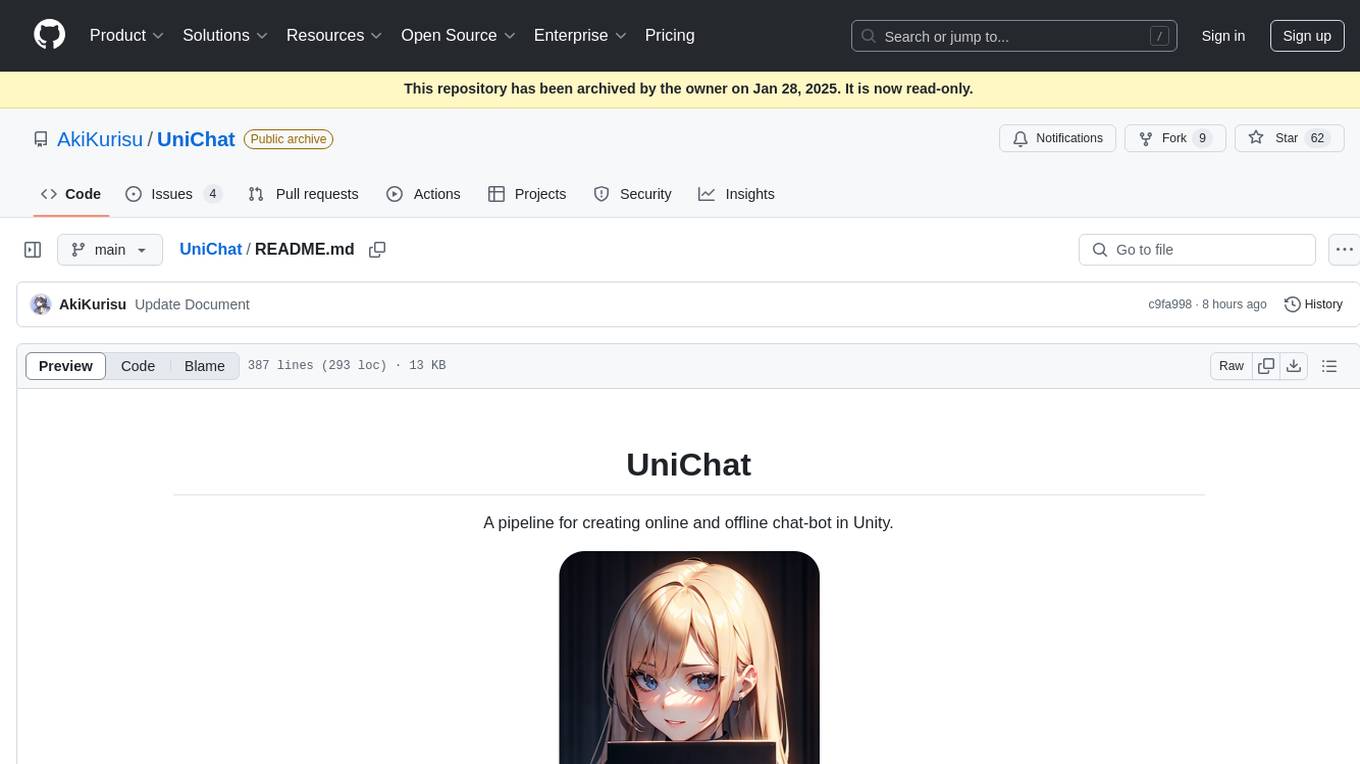Expand the Solutions menu
This screenshot has width=1360, height=764.
click(226, 35)
